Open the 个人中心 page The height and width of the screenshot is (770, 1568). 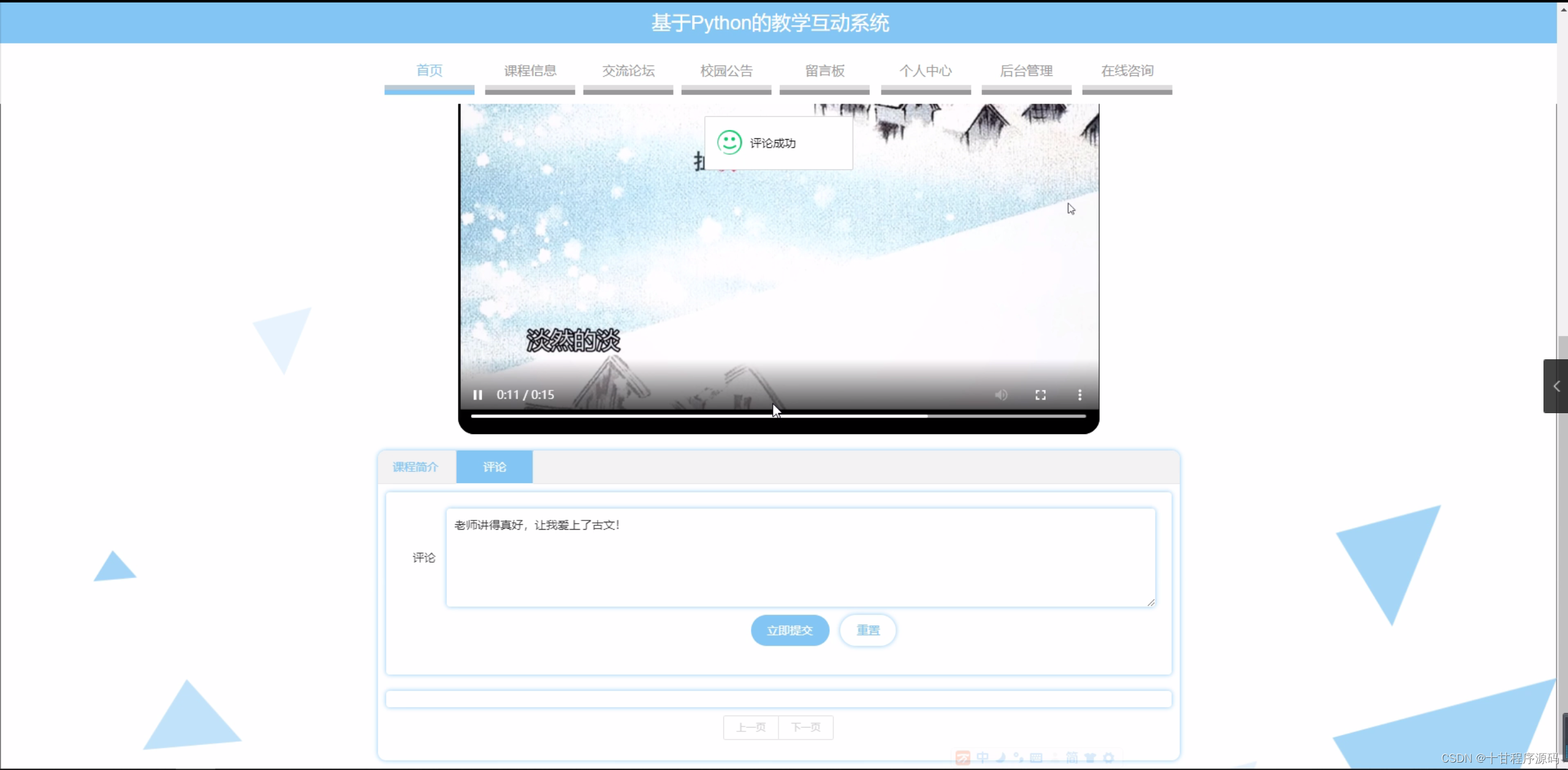coord(925,71)
